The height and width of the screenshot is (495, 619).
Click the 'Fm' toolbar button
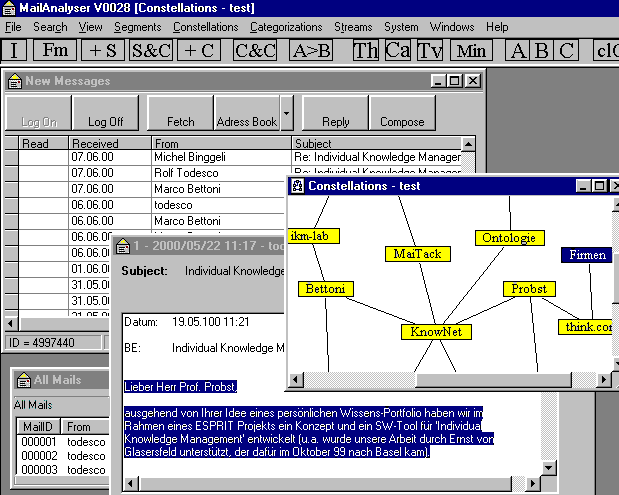point(55,50)
